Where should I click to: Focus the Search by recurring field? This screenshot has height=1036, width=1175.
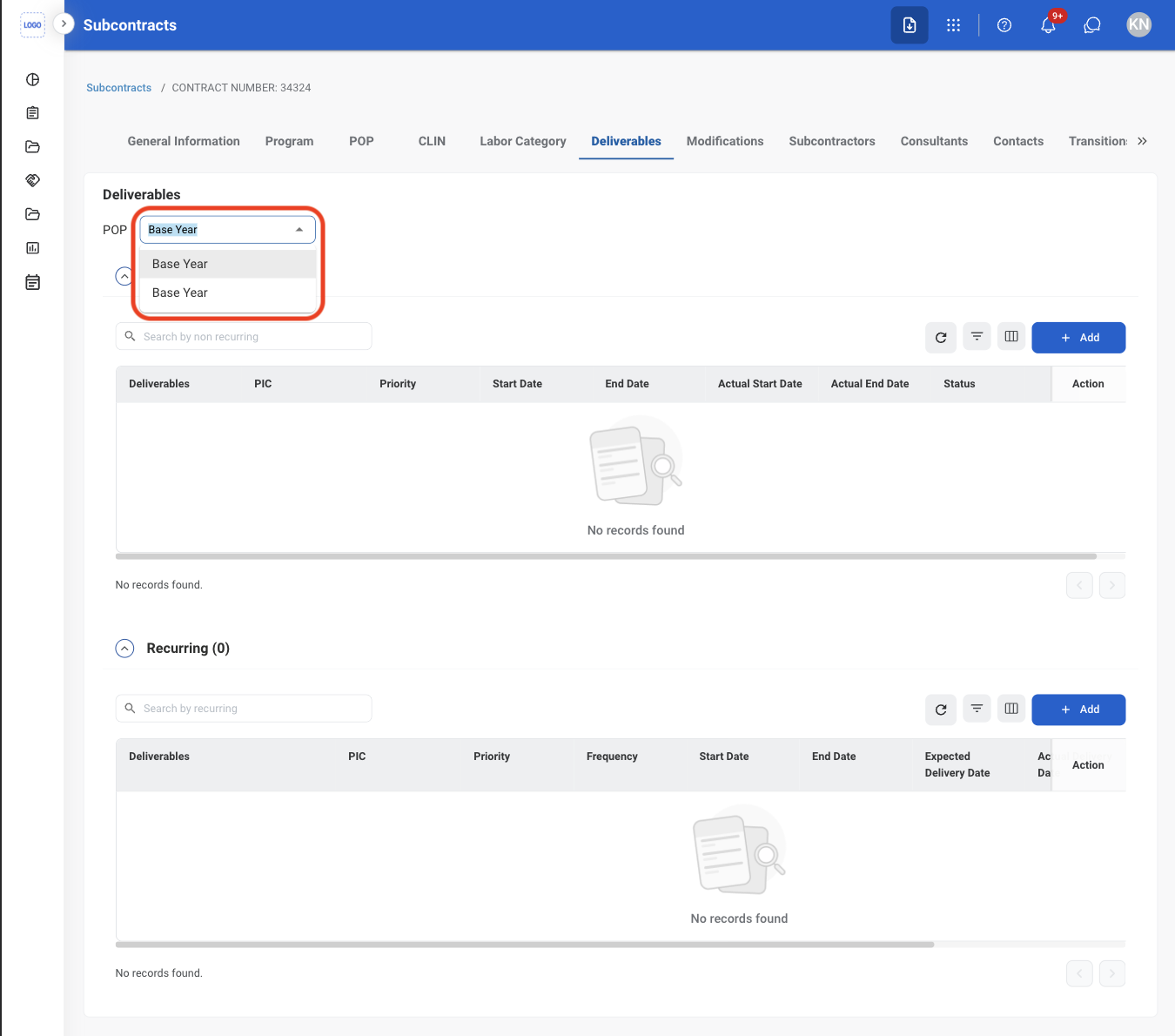point(244,709)
